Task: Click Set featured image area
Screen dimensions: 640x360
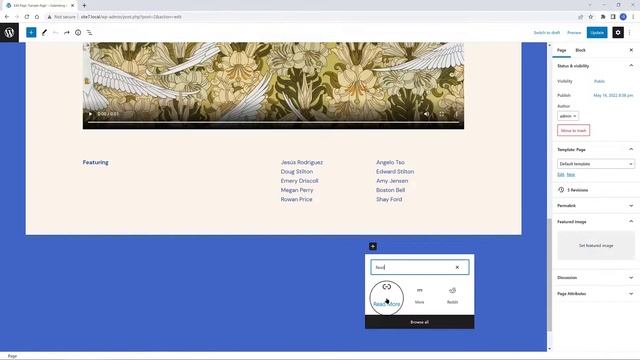Action: (596, 246)
